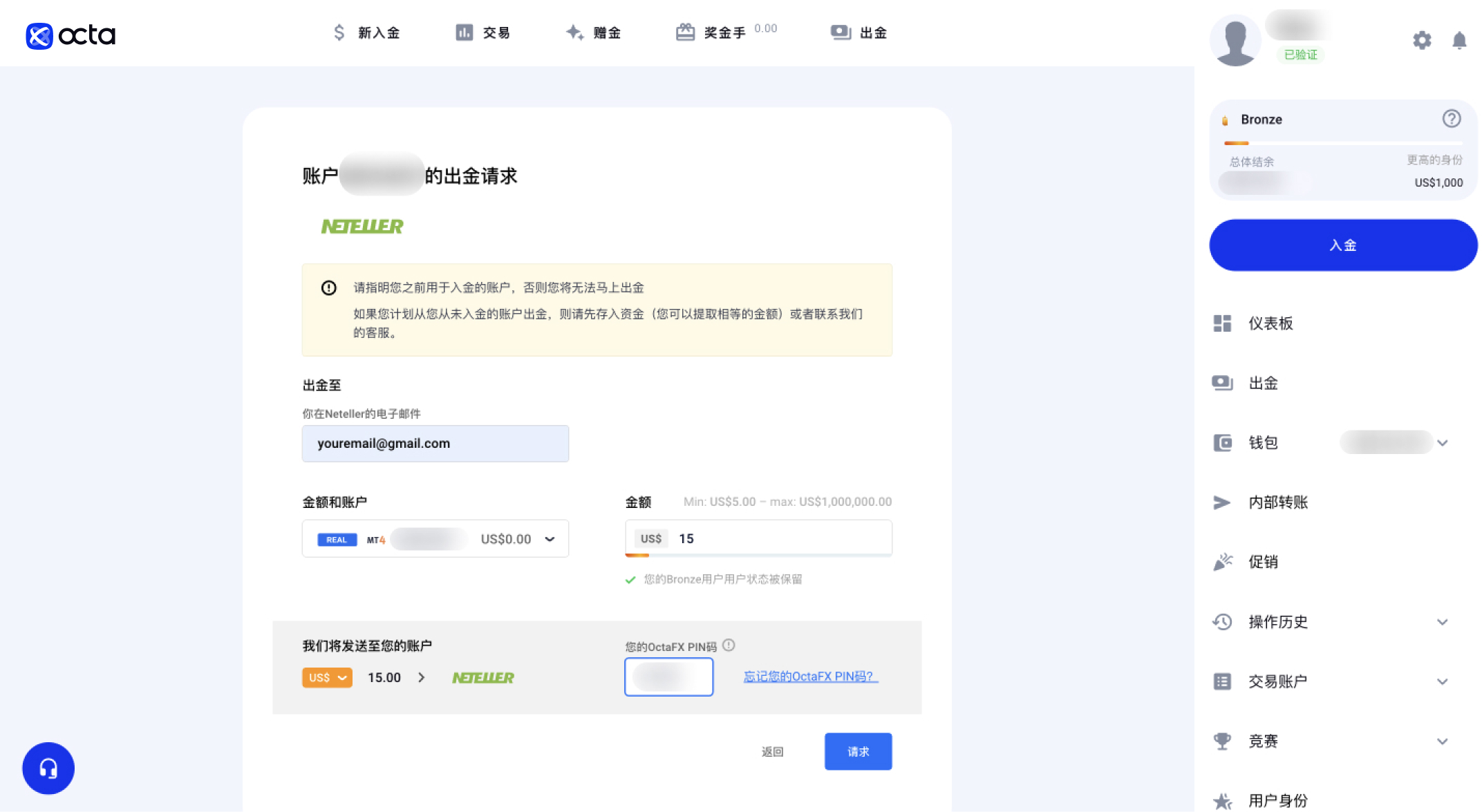Click the 已验证 verified badge
This screenshot has height=812, width=1482.
point(1301,55)
